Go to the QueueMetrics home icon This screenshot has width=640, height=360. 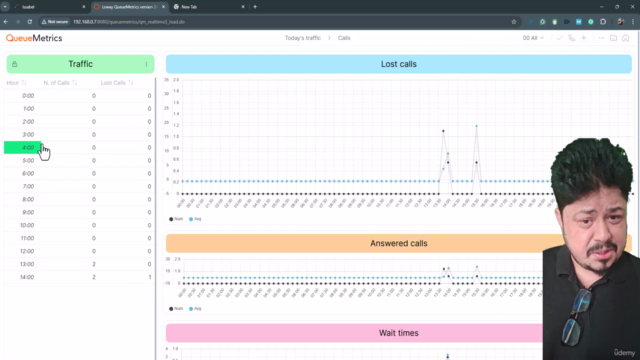(x=626, y=38)
